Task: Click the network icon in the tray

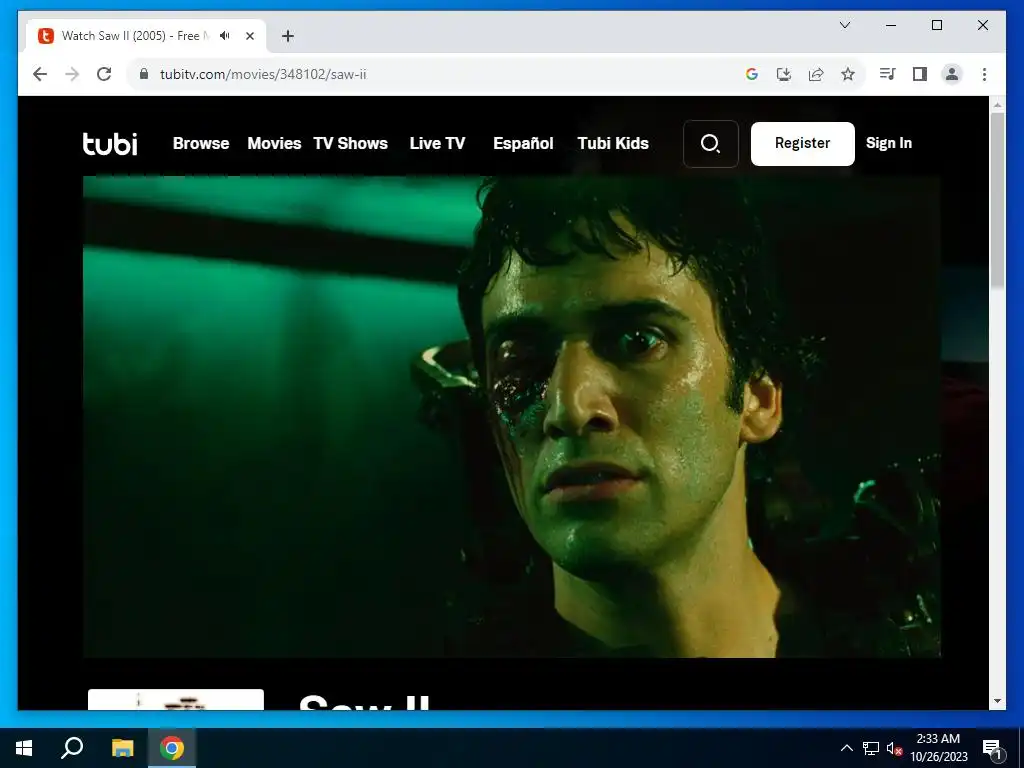Action: [871, 748]
